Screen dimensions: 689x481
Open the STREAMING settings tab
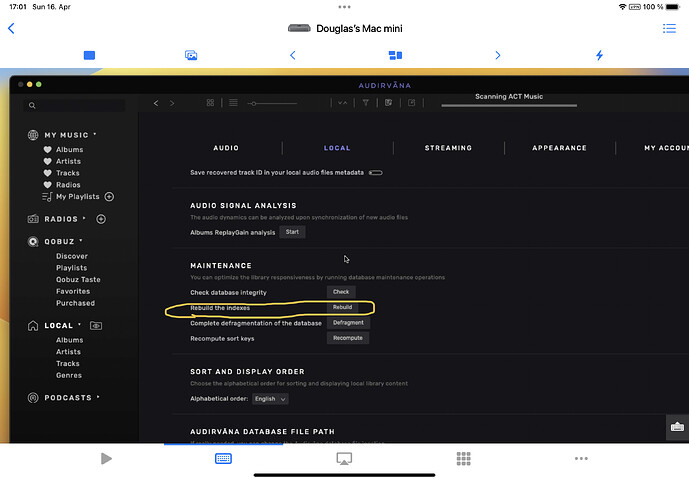coord(448,148)
